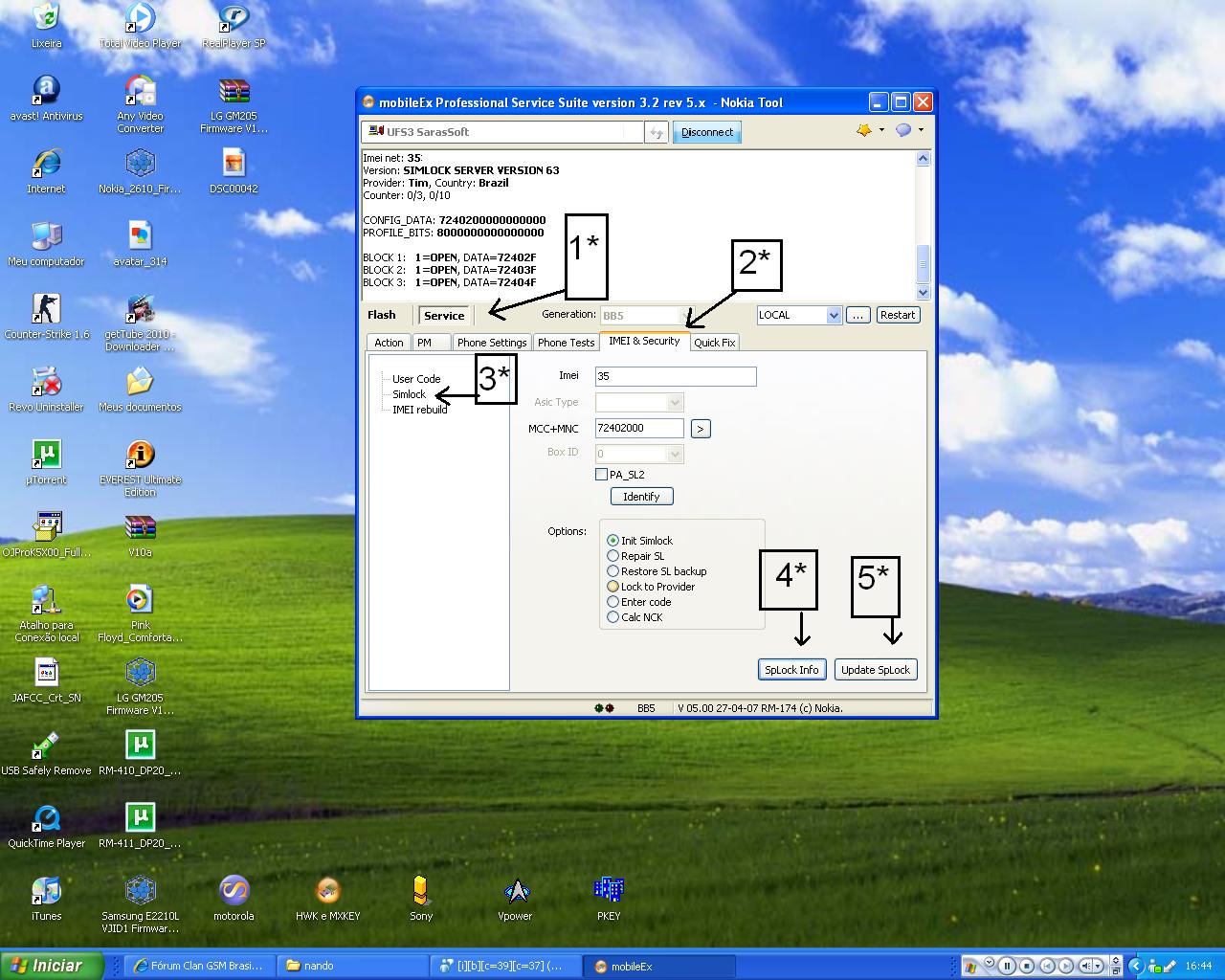
Task: Open PKEY desktop icon
Action: [609, 899]
